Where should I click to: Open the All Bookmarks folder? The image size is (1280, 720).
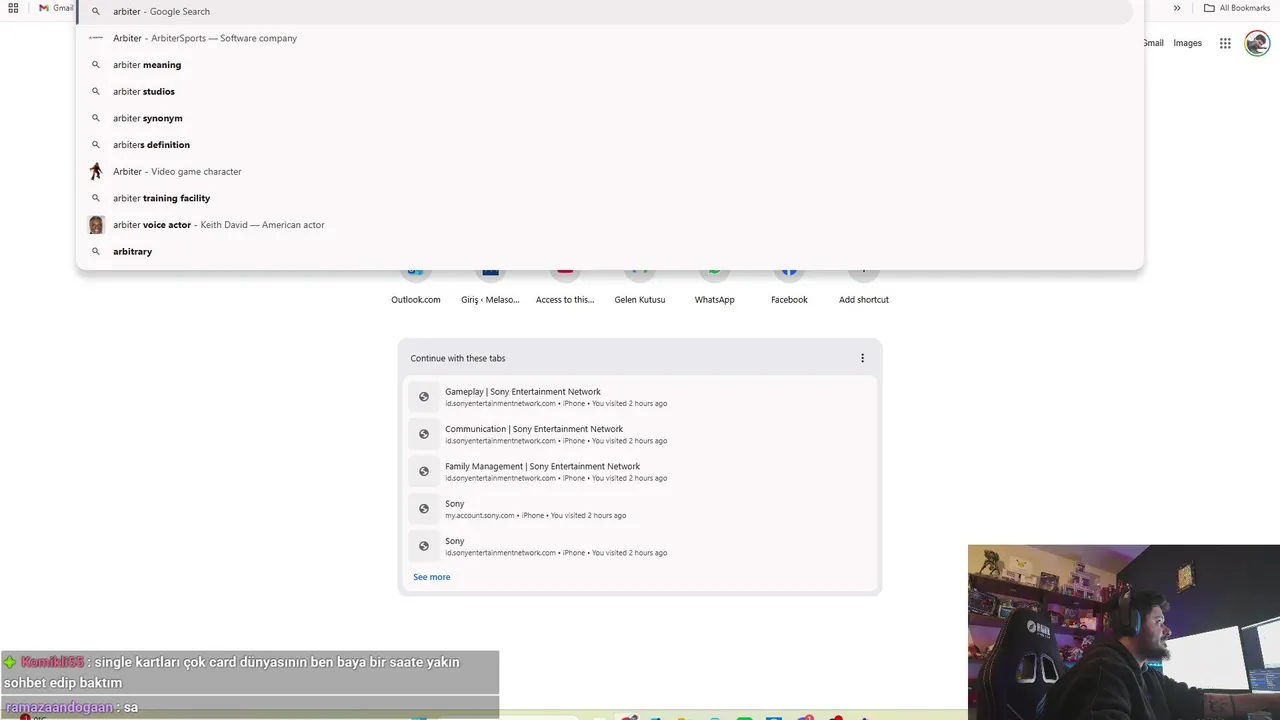(1237, 8)
